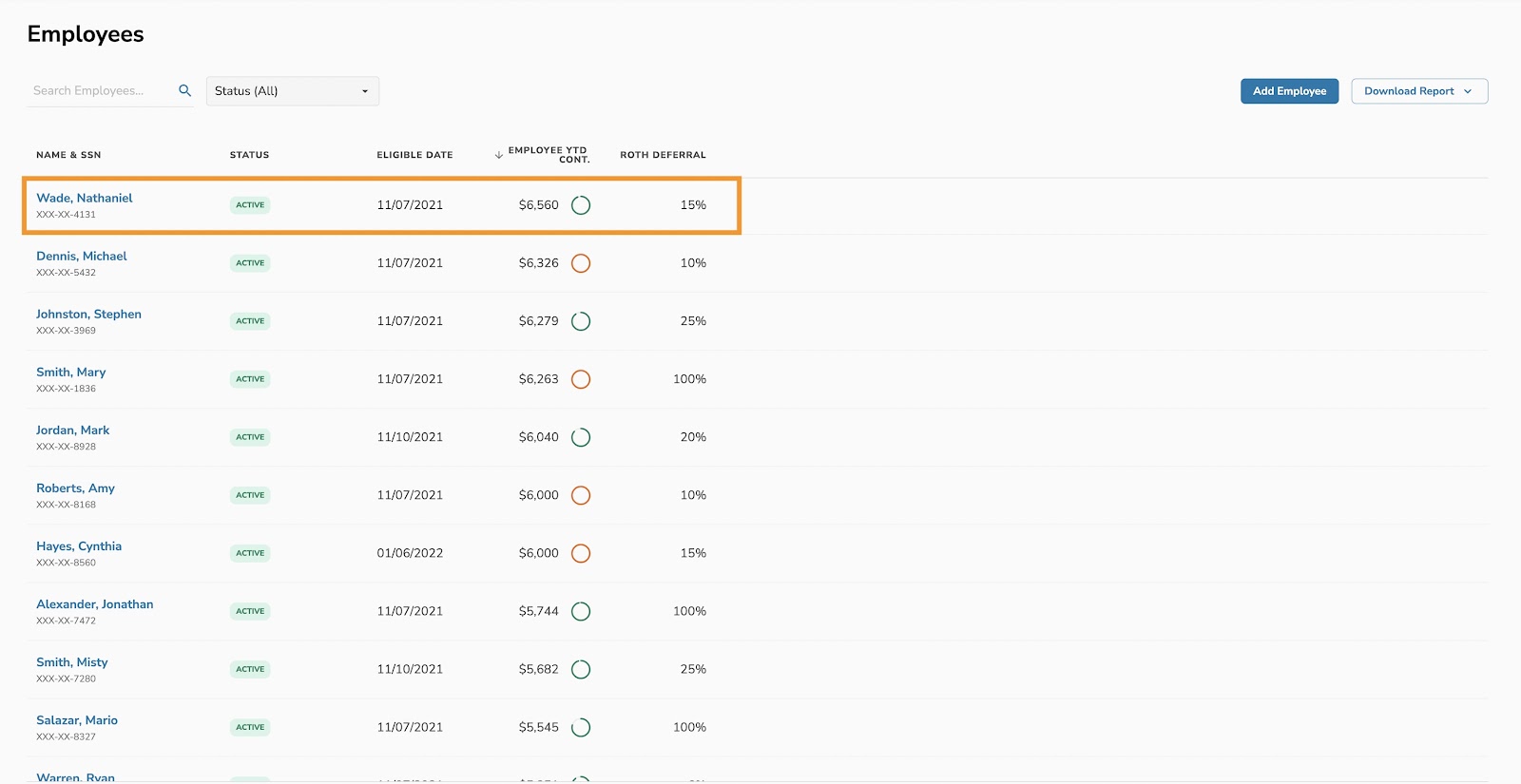Viewport: 1521px width, 784px height.
Task: Click Misty Smith's contribution progress circle
Action: [581, 670]
